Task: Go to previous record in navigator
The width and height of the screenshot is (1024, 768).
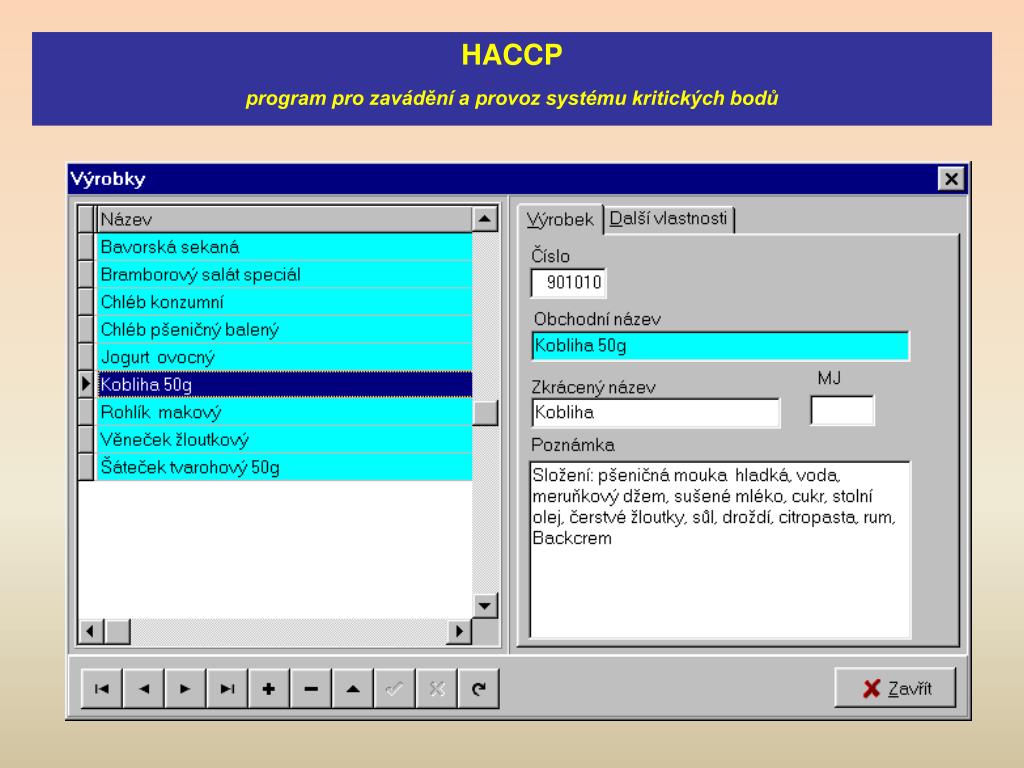Action: pos(144,688)
